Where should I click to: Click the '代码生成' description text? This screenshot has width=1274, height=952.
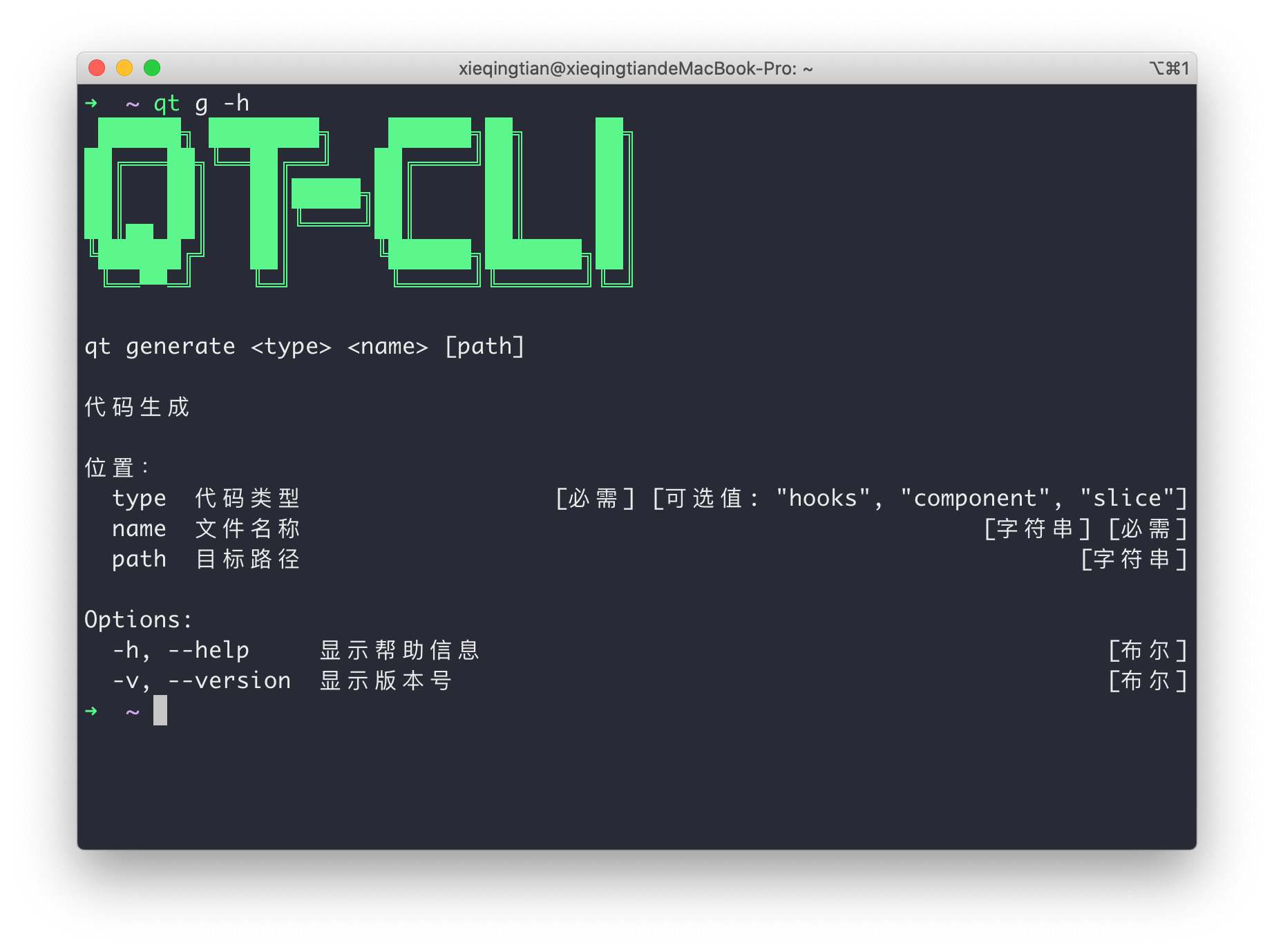click(x=137, y=407)
